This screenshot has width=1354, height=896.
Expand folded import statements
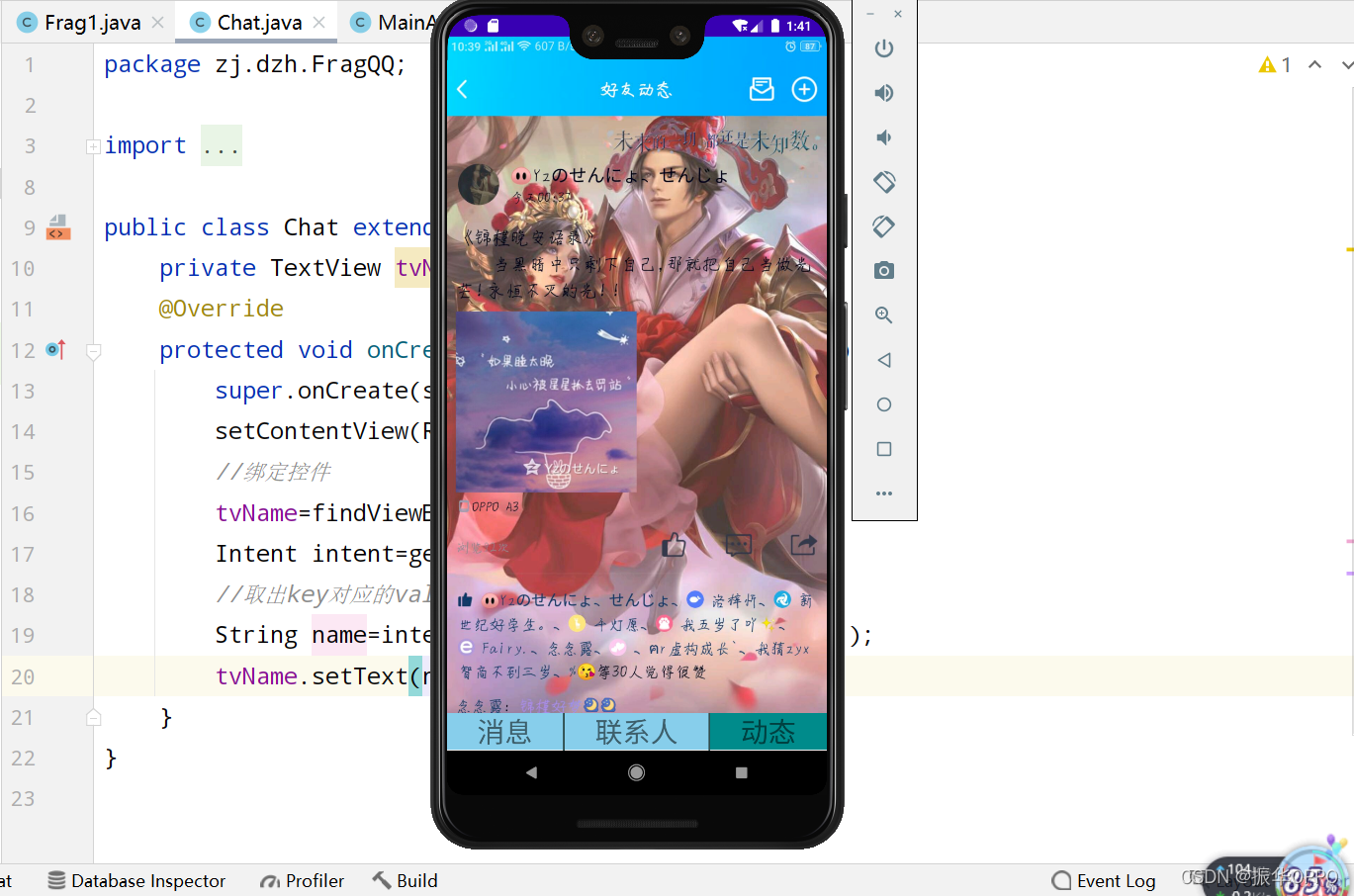point(93,146)
